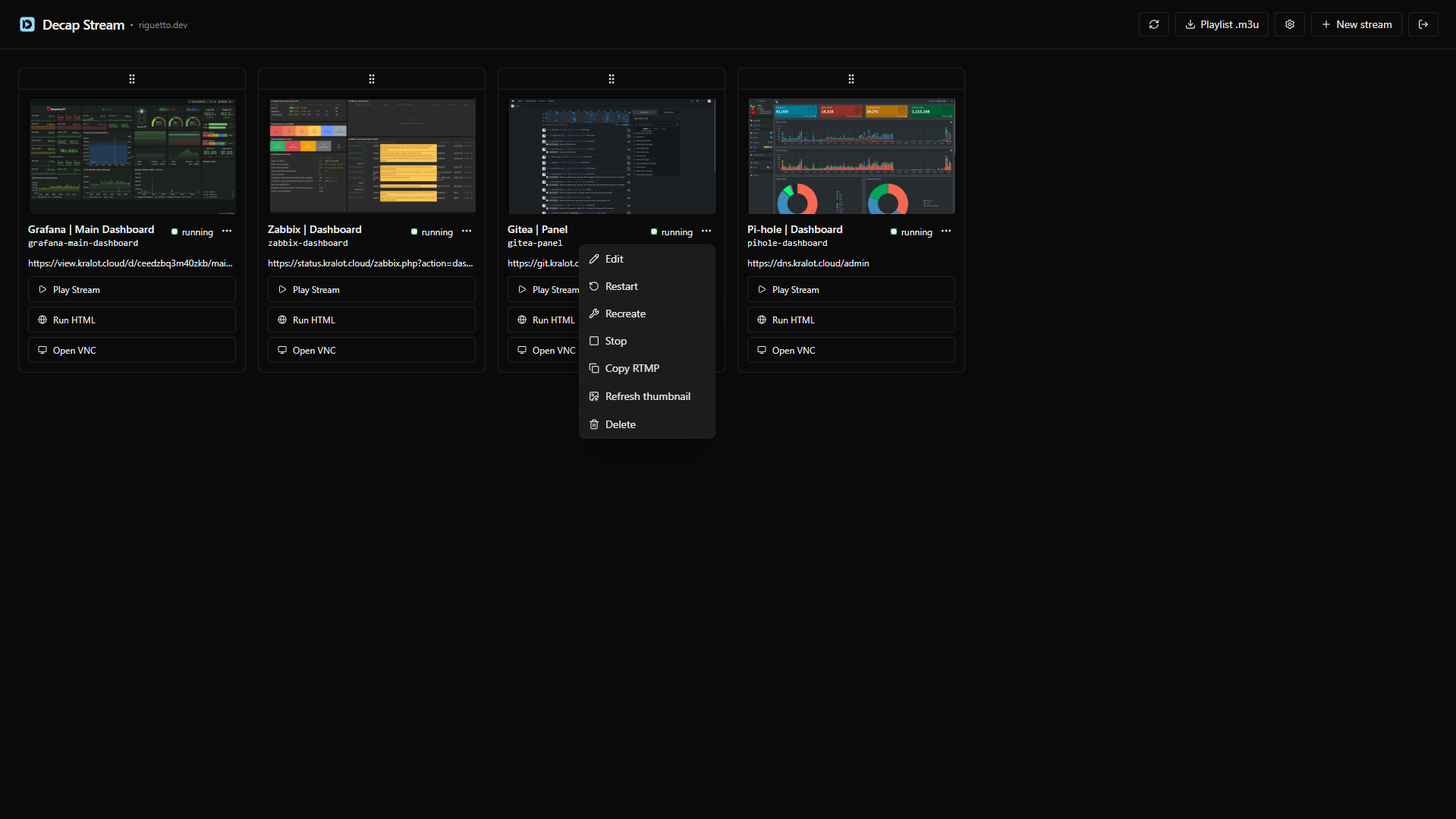1456x819 pixels.
Task: Click the New stream button
Action: point(1356,24)
